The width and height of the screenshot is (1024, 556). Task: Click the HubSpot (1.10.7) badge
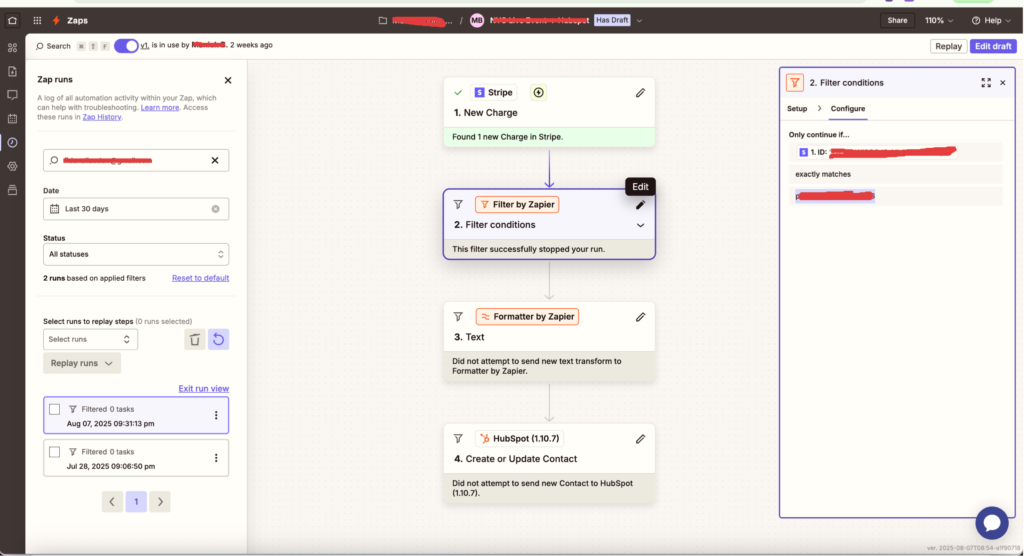tap(519, 438)
